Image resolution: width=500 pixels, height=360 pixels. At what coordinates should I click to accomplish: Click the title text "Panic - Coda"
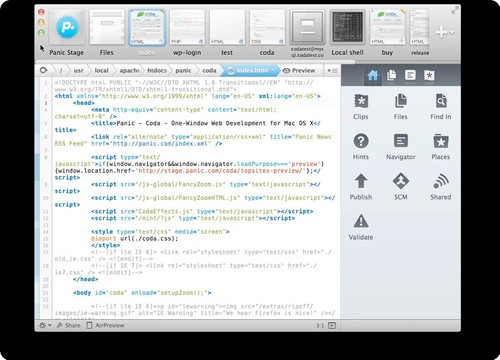[x=138, y=123]
